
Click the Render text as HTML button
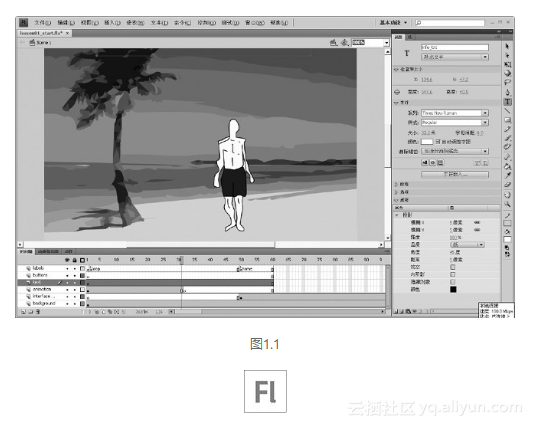click(432, 163)
